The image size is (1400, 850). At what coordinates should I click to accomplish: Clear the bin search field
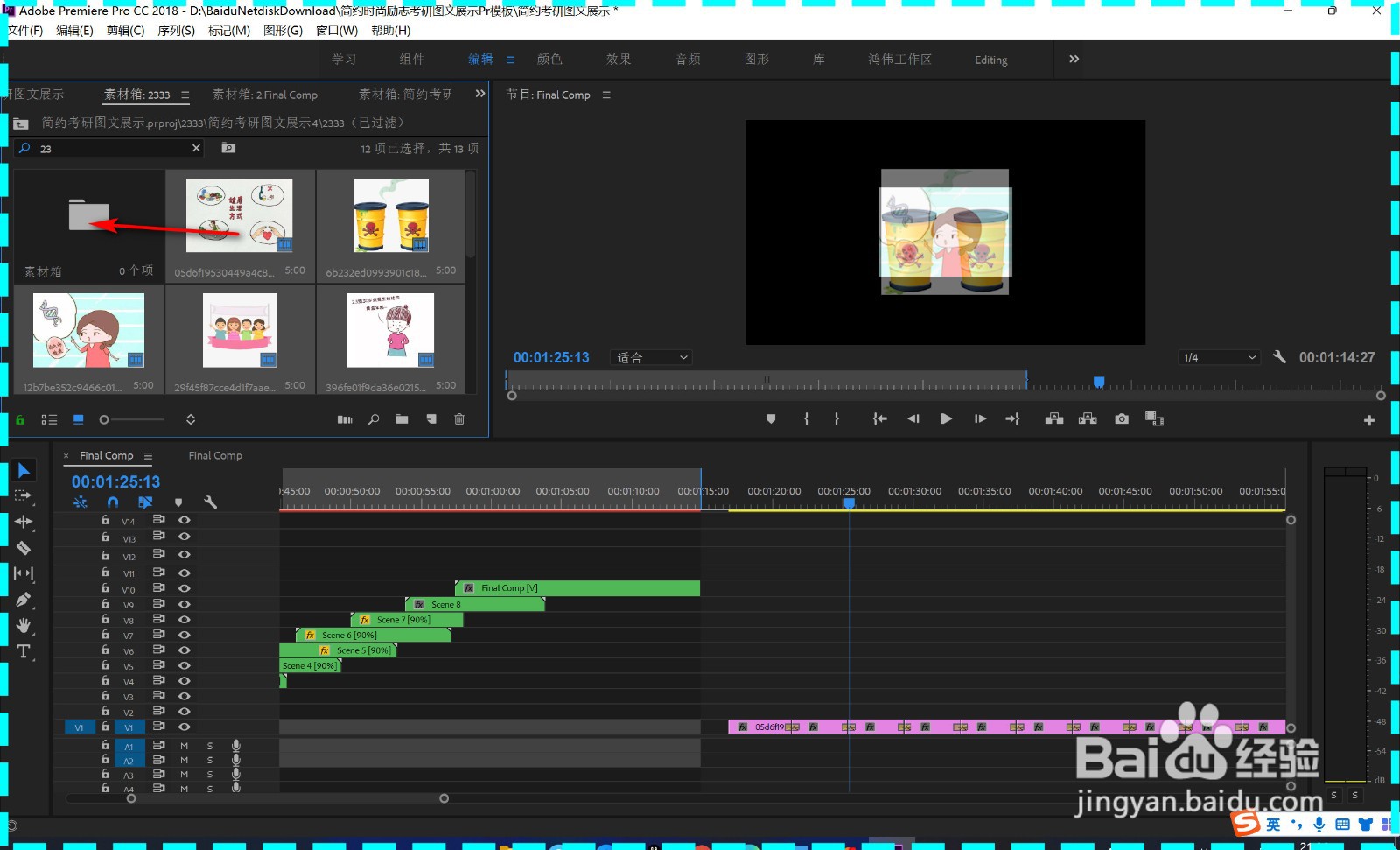coord(196,149)
